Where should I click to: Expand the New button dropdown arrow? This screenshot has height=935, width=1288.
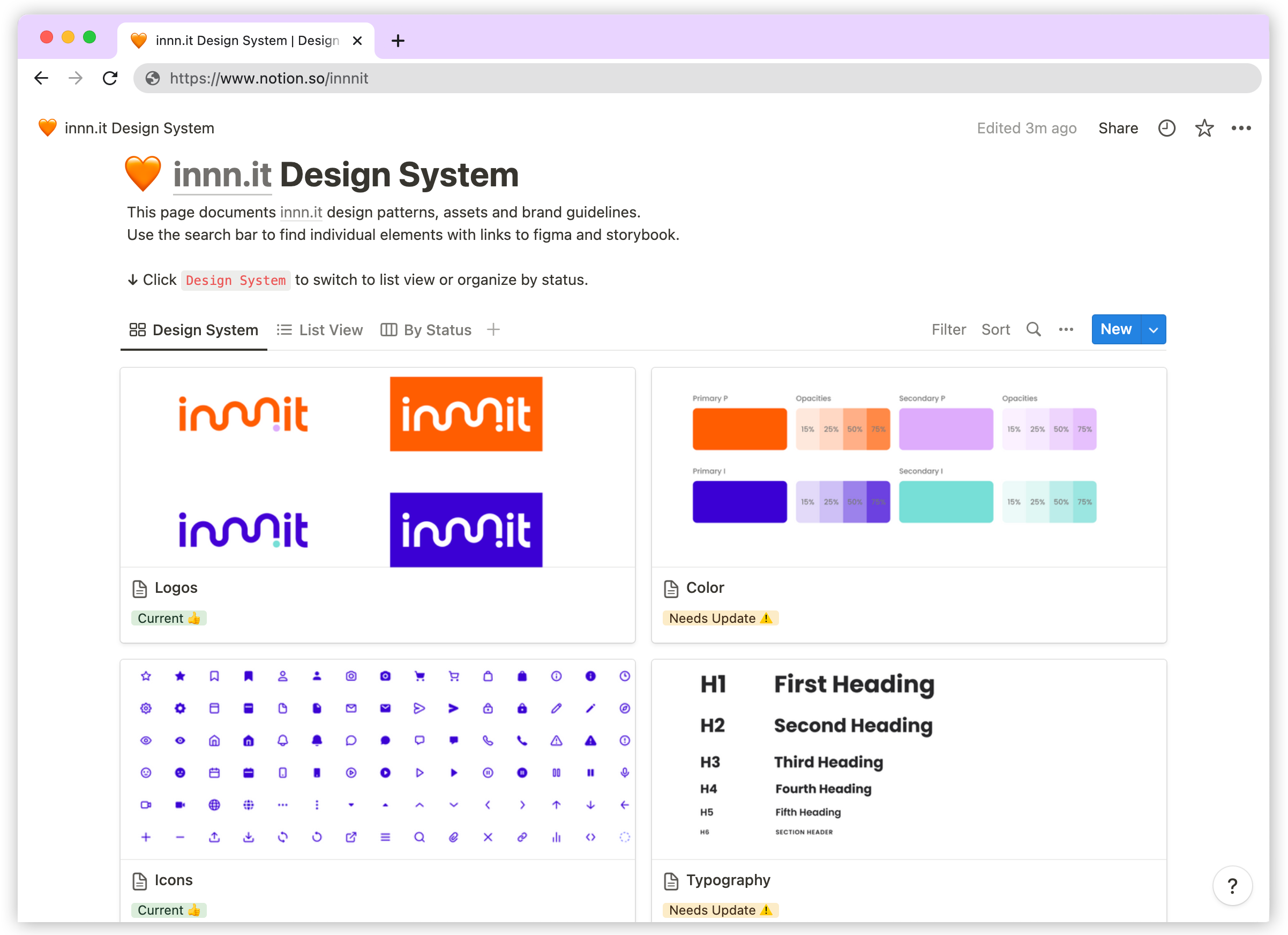point(1153,329)
